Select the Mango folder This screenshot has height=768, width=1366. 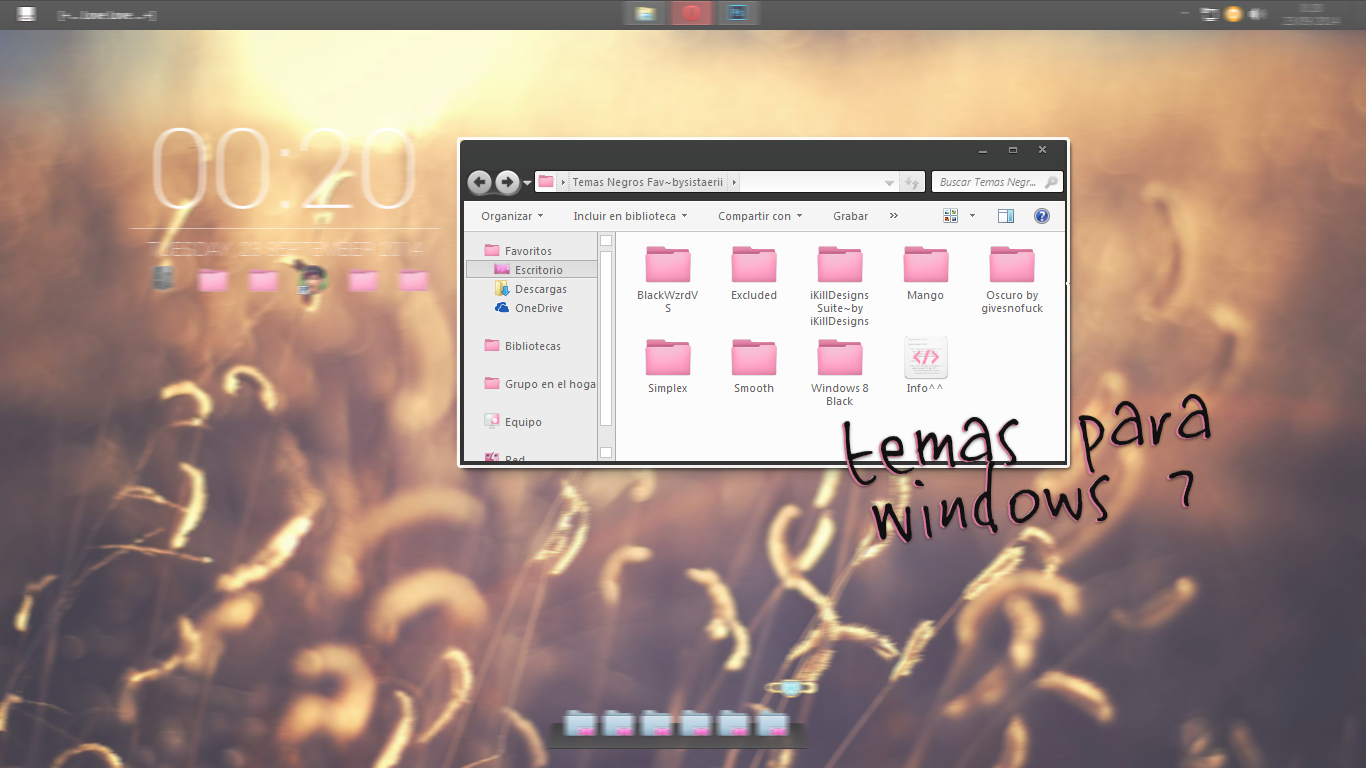click(926, 273)
